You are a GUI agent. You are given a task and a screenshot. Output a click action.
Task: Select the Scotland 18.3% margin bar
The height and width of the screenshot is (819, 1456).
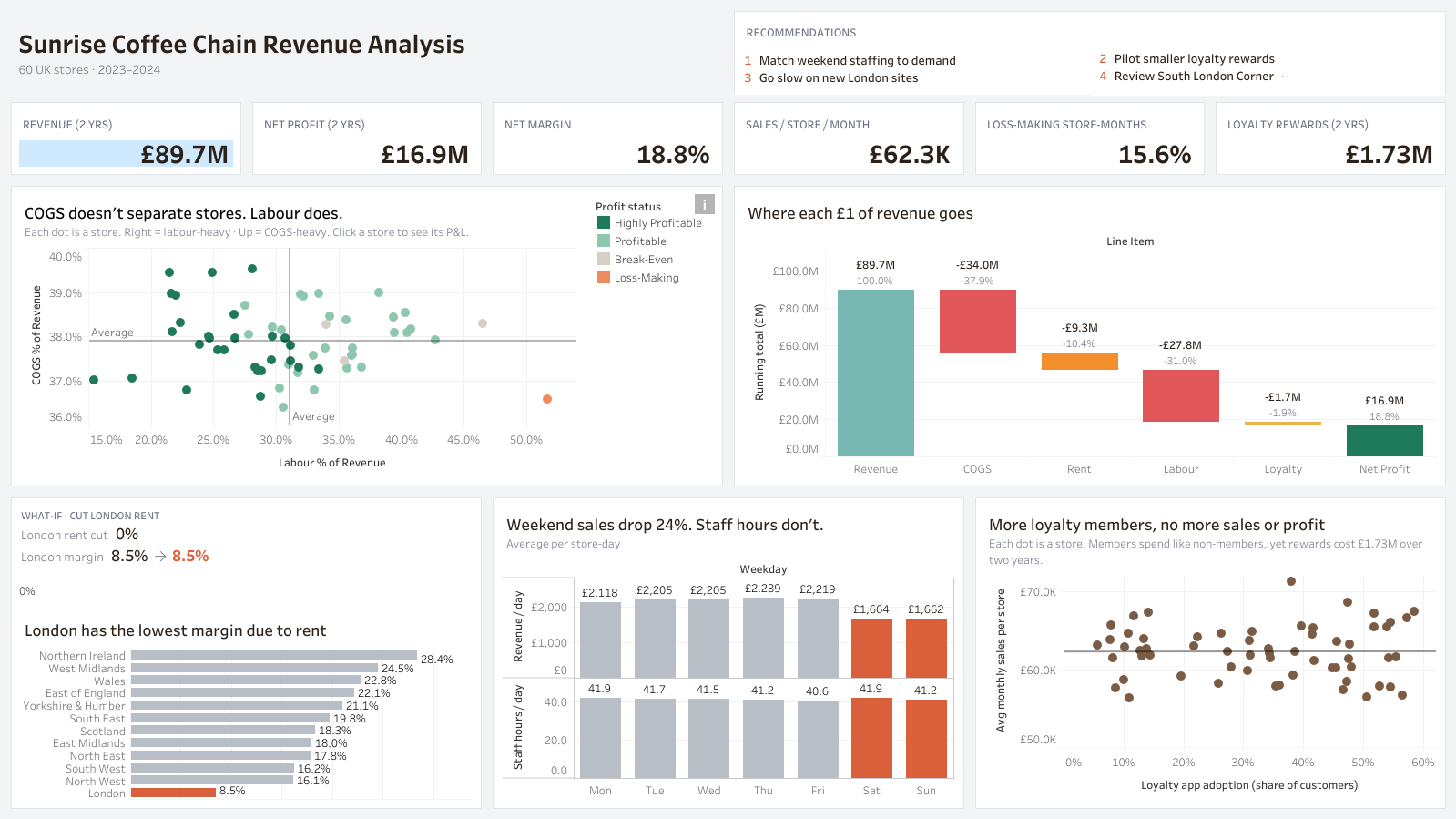[x=223, y=731]
